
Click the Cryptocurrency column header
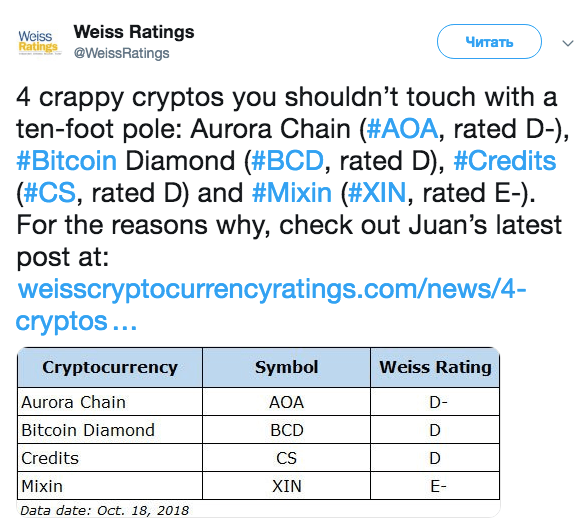(x=110, y=367)
